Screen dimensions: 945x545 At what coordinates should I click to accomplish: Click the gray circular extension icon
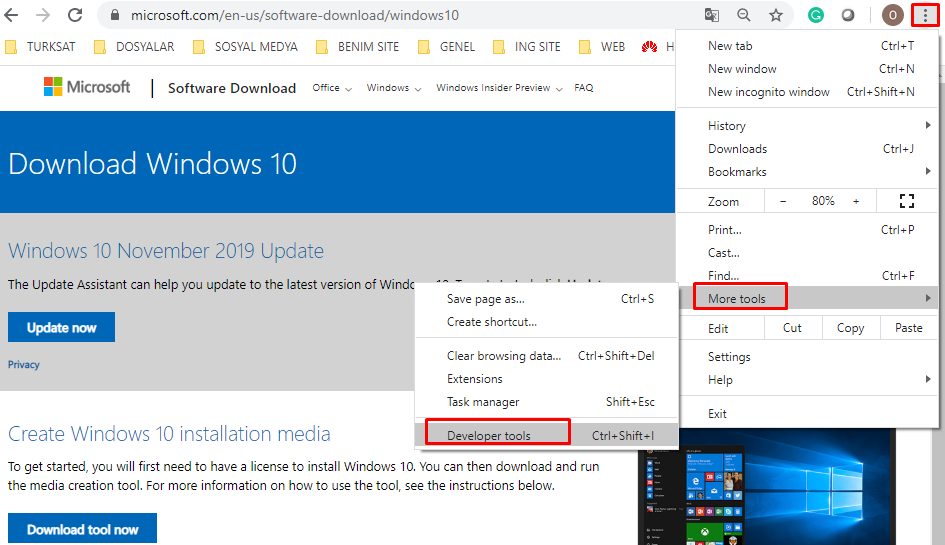point(848,15)
